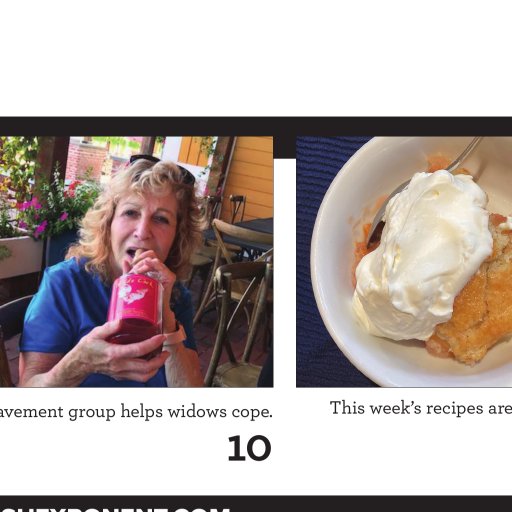Viewport: 512px width, 512px height.
Task: Open the cobbler dessert photo
Action: coord(404,262)
